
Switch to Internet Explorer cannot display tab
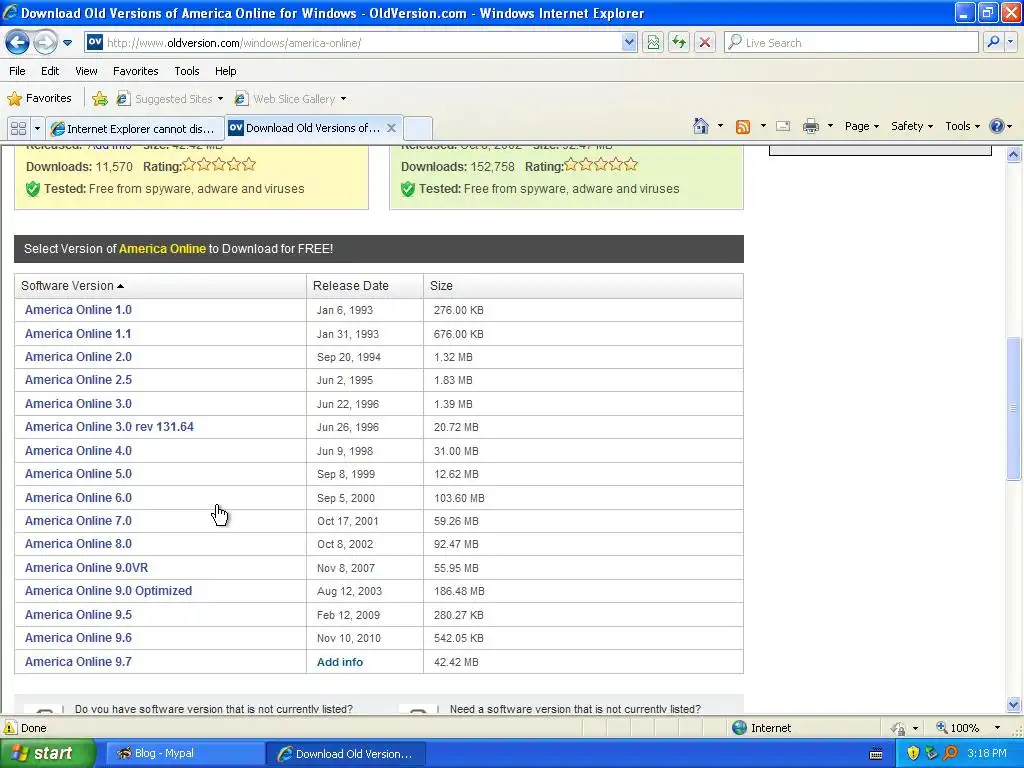point(136,128)
